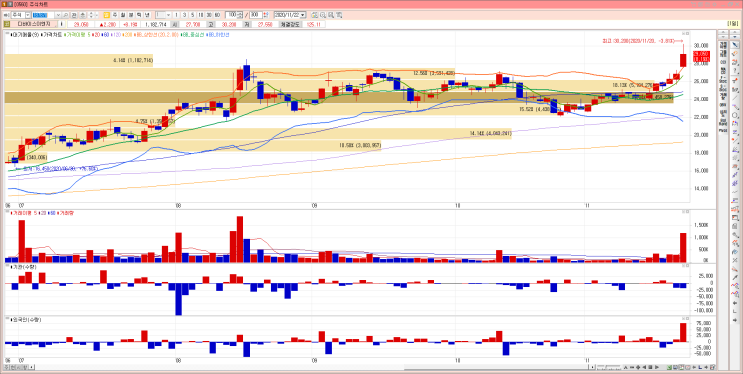Viewport: 743px width, 374px height.
Task: Select the pen brush tool icon
Action: click(735, 277)
